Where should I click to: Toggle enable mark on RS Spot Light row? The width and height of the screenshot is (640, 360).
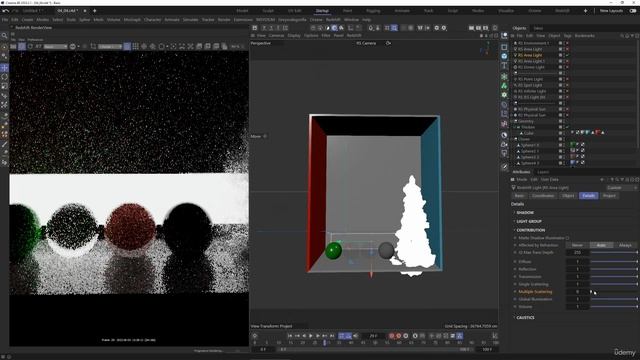tap(567, 85)
